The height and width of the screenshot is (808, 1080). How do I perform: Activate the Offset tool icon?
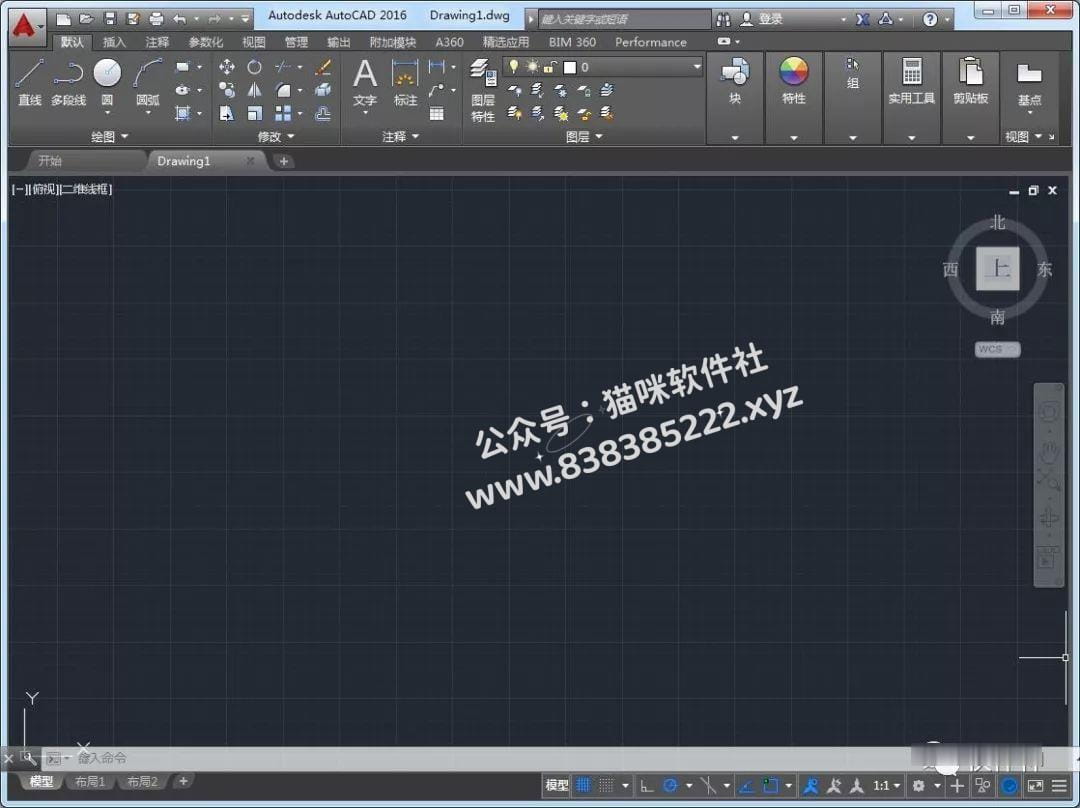pyautogui.click(x=322, y=114)
